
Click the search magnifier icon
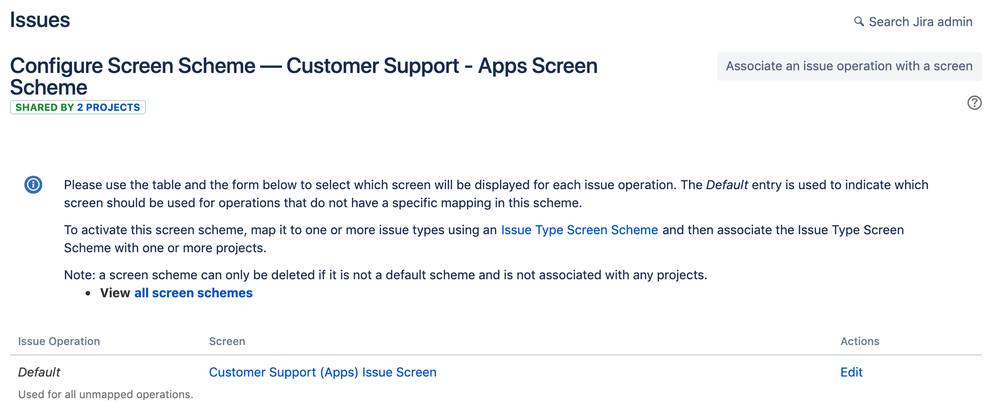coord(859,22)
